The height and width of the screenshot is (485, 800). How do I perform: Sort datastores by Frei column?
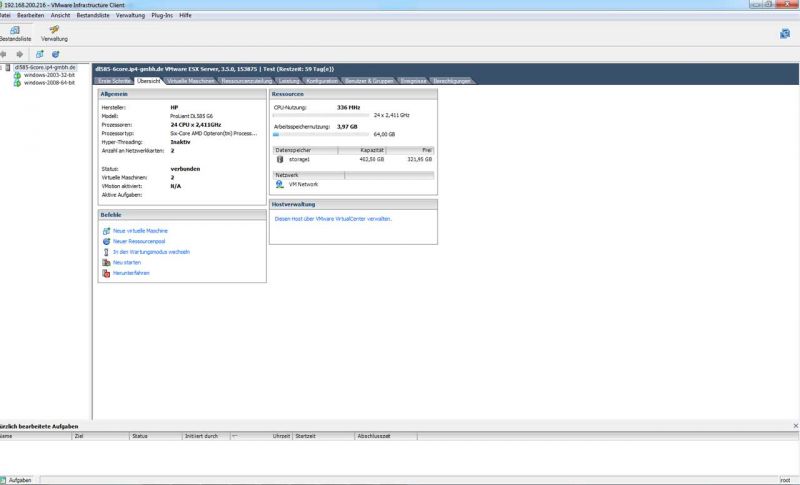pos(410,150)
